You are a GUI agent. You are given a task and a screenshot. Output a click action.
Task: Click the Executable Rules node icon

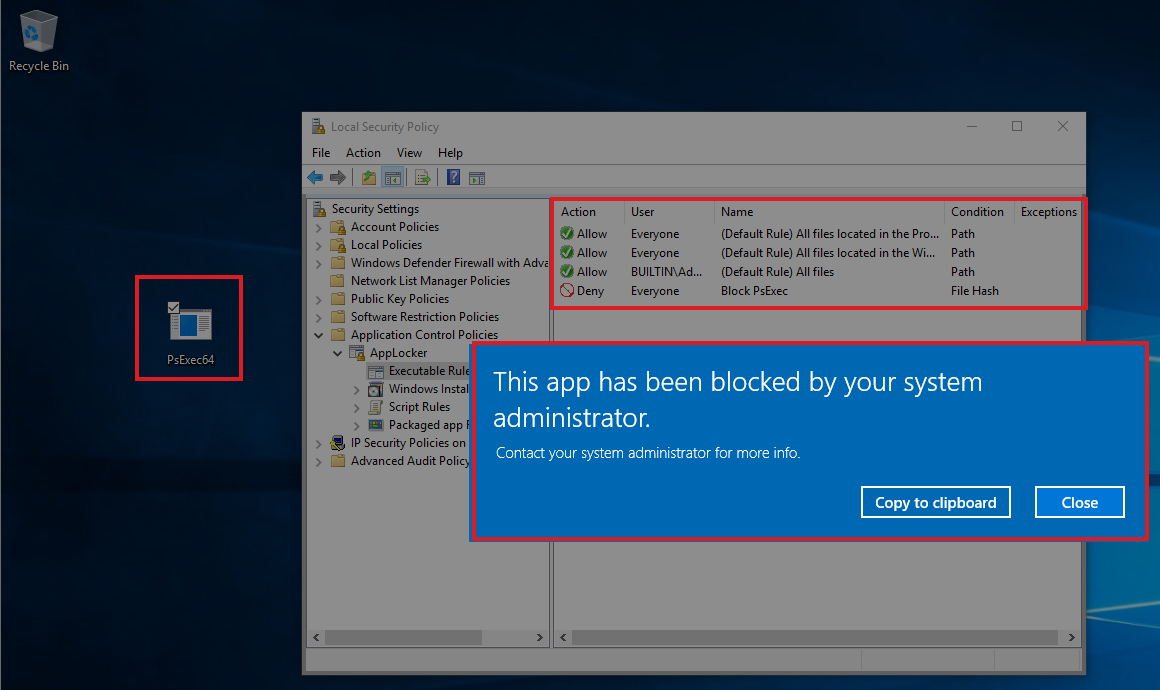[376, 371]
